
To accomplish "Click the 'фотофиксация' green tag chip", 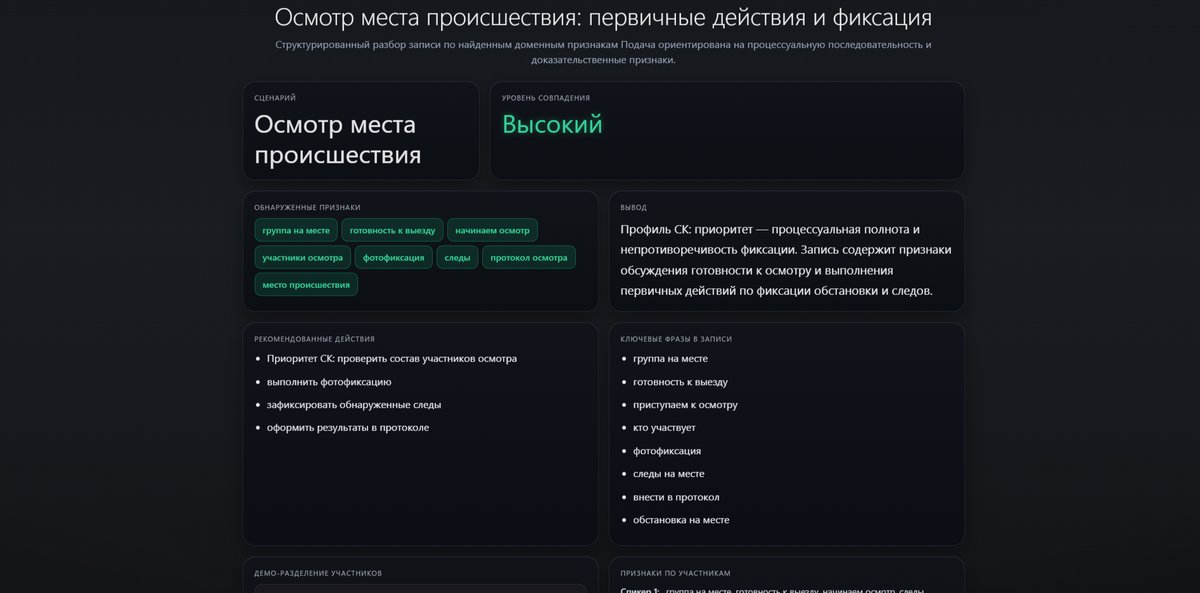I will point(393,257).
